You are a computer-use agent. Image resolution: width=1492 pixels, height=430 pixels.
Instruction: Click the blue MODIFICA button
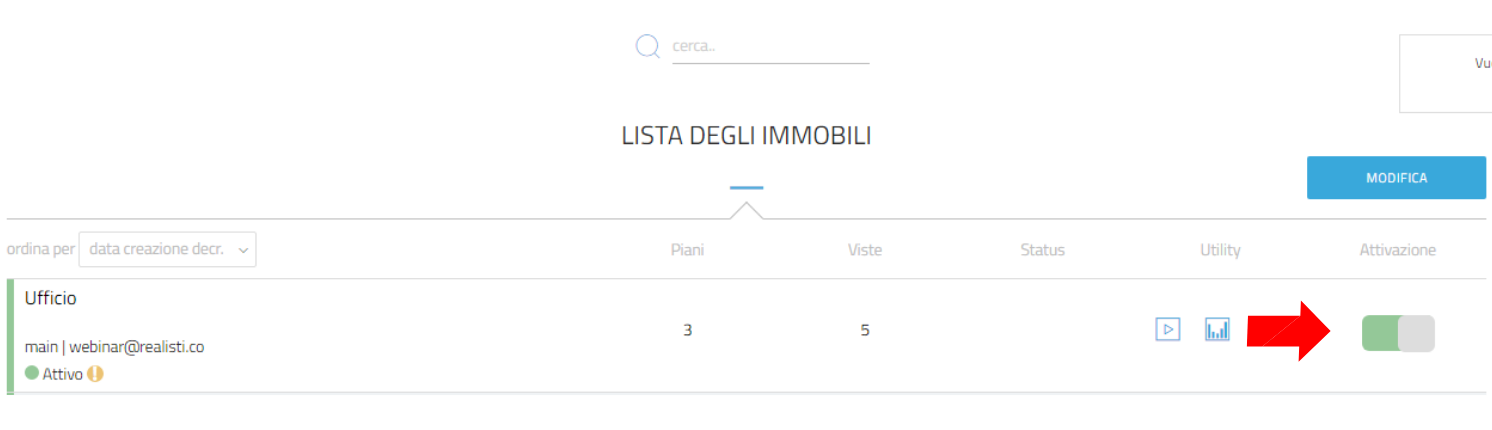point(1396,178)
